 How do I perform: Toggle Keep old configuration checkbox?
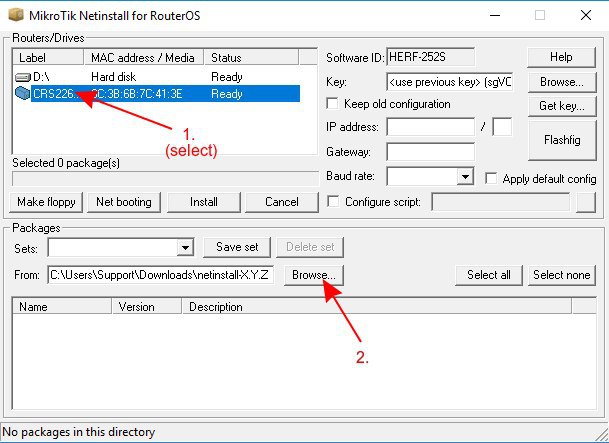click(x=332, y=104)
